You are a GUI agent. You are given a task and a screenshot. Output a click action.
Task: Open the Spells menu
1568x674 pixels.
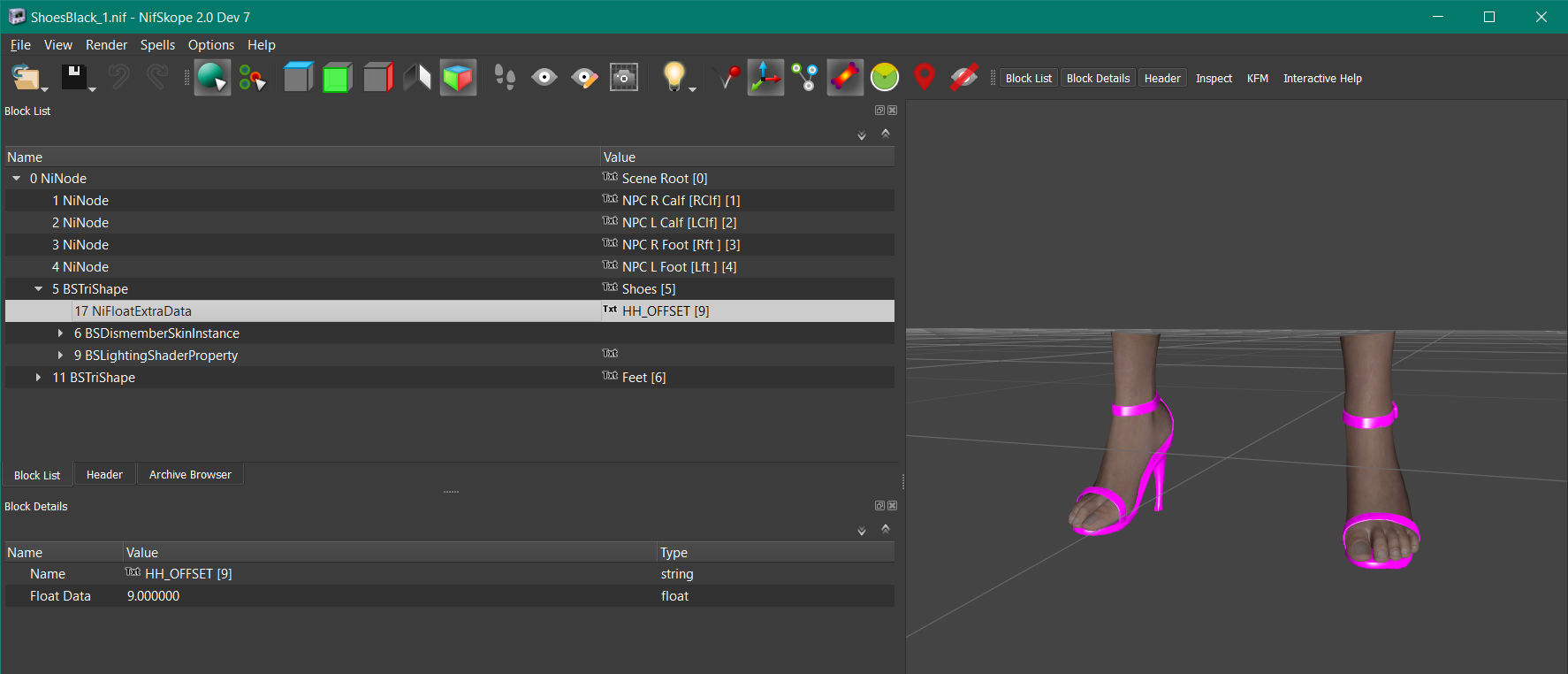(x=157, y=45)
